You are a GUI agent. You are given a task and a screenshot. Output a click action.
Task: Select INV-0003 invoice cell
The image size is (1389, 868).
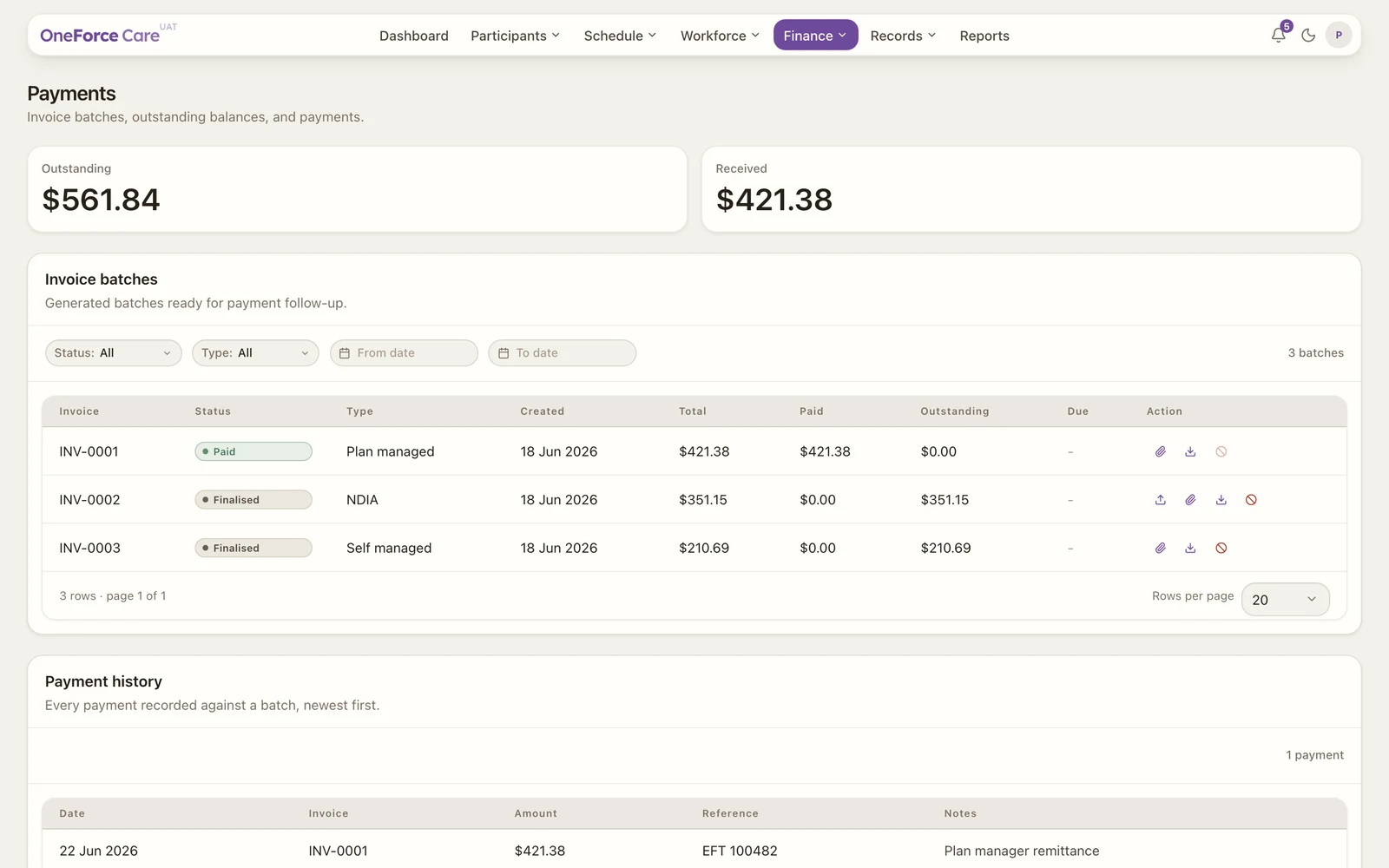[x=89, y=548]
